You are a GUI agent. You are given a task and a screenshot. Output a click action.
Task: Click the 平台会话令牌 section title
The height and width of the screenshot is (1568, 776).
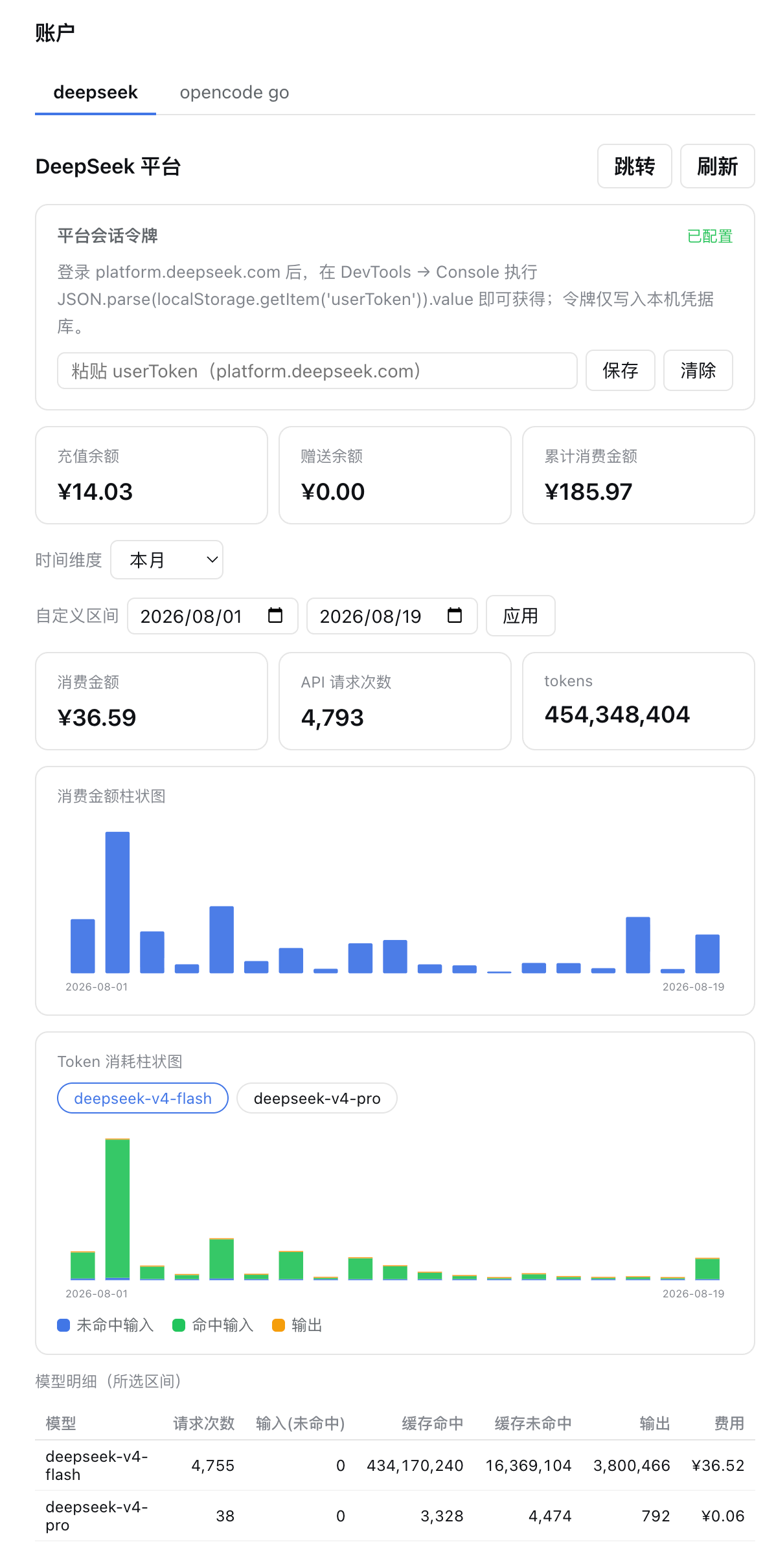click(108, 236)
